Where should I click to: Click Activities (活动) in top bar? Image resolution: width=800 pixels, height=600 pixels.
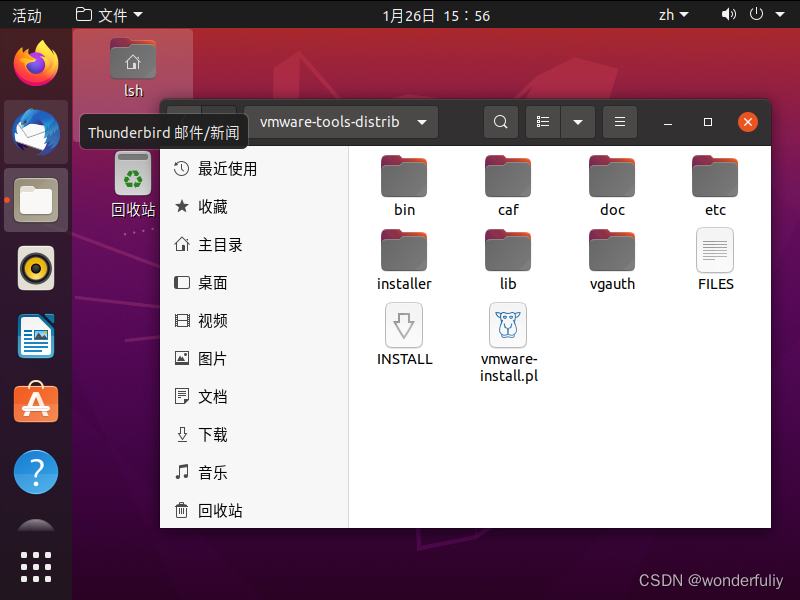tap(27, 15)
